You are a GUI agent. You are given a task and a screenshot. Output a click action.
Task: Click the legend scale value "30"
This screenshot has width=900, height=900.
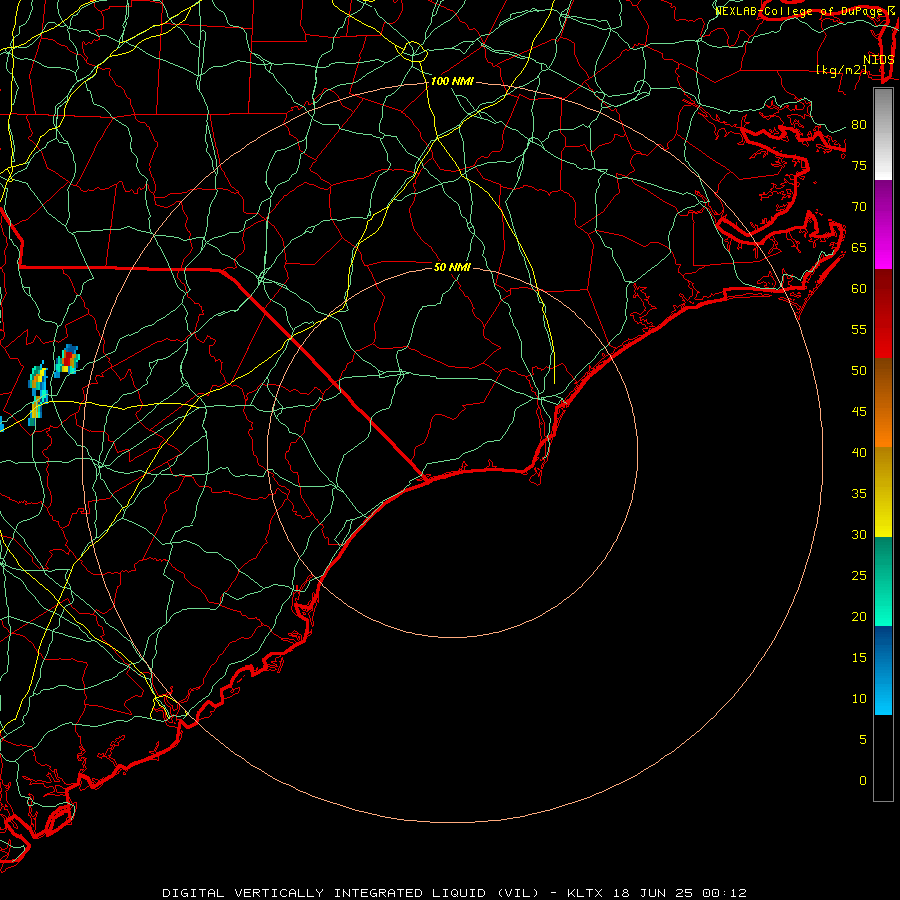click(859, 534)
